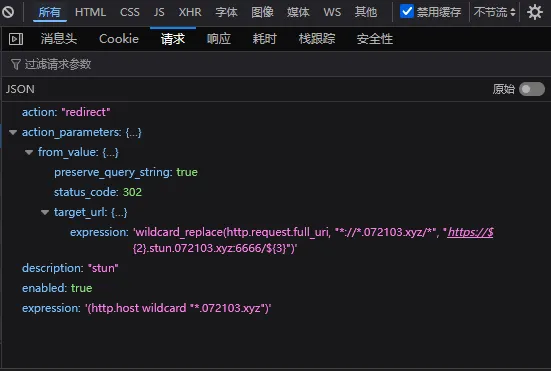Collapse the action_parameters node
The width and height of the screenshot is (551, 371).
13,132
